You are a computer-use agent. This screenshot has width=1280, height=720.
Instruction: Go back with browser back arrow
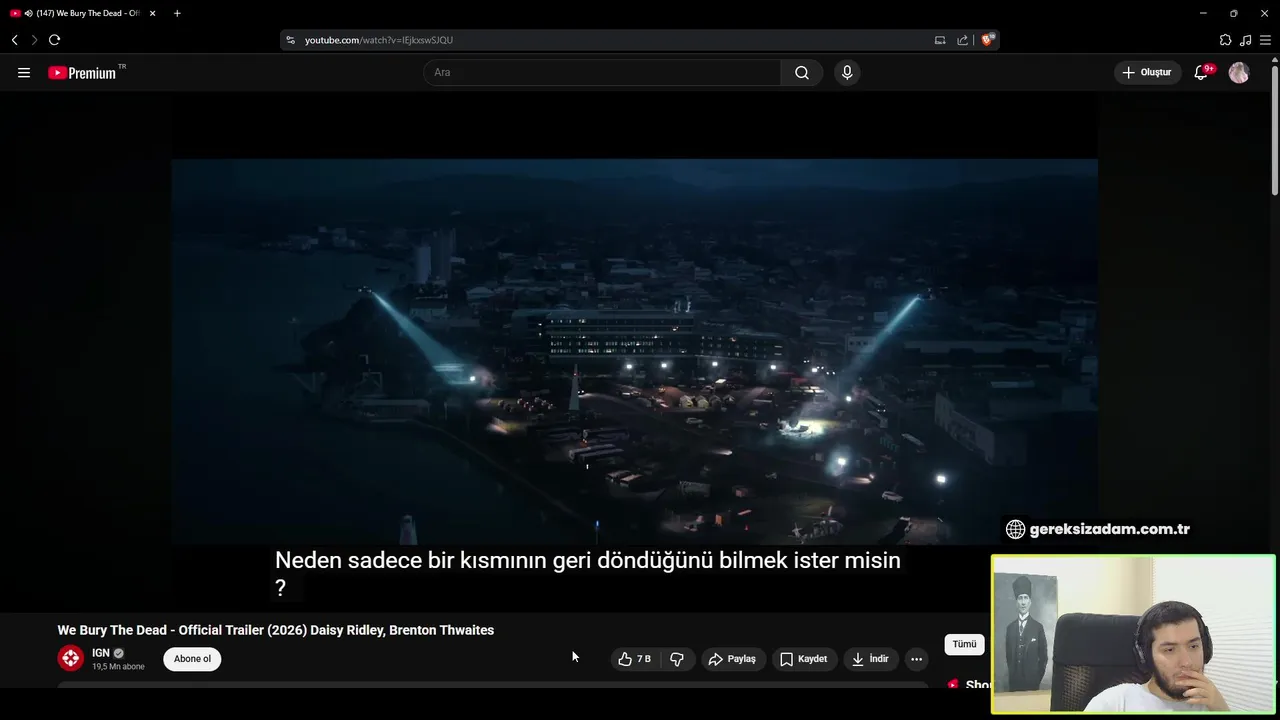[14, 40]
